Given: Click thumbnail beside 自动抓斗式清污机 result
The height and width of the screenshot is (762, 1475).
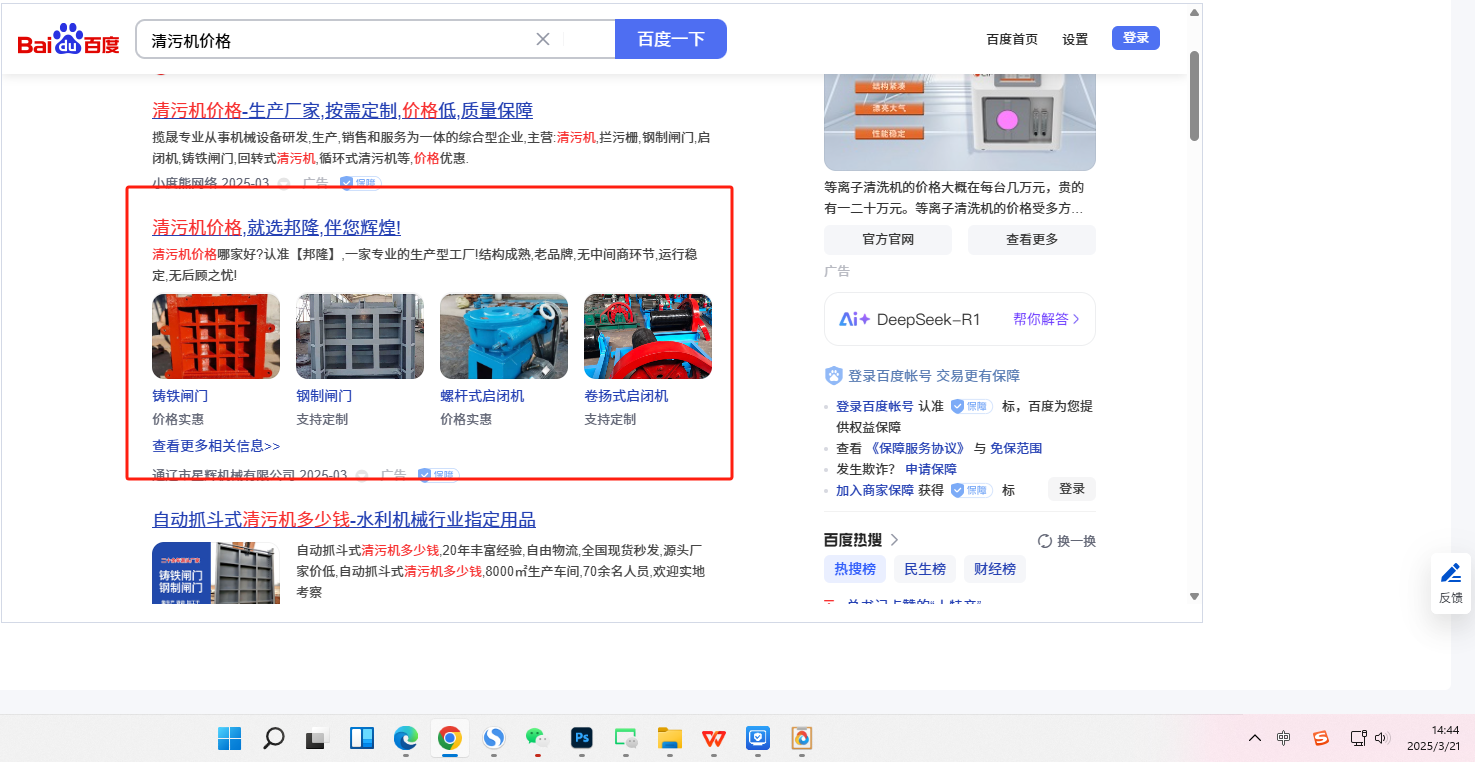Looking at the screenshot, I should point(216,573).
